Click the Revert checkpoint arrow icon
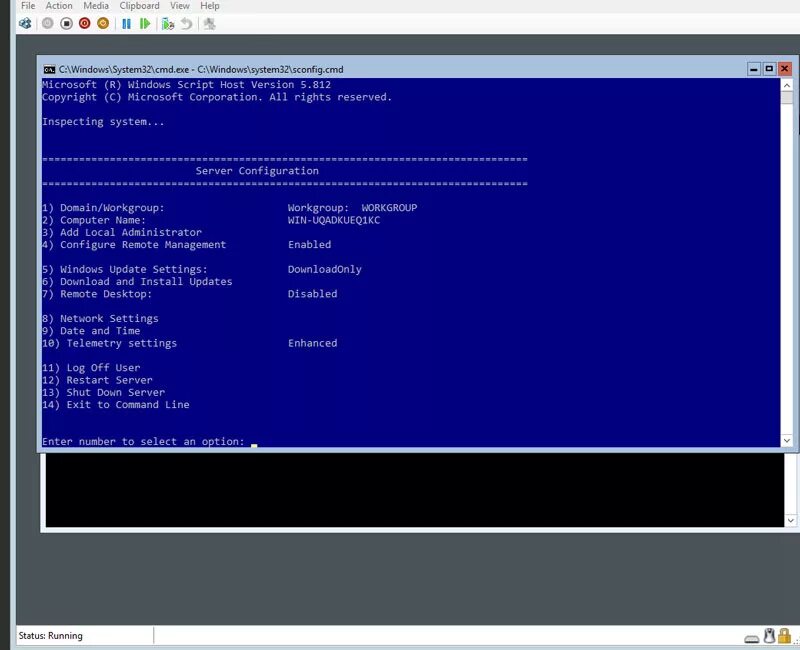The width and height of the screenshot is (800, 650). pyautogui.click(x=187, y=23)
